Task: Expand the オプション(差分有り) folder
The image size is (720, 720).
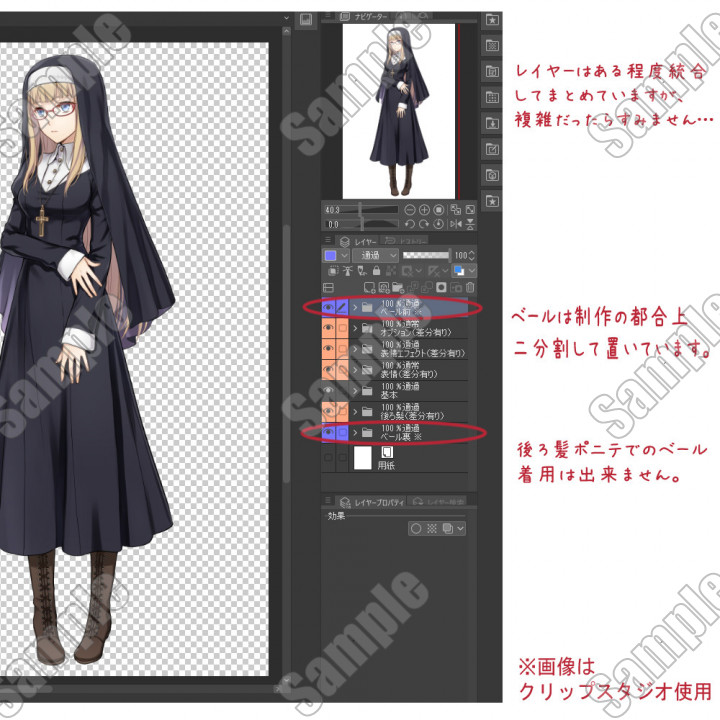Action: coord(355,328)
